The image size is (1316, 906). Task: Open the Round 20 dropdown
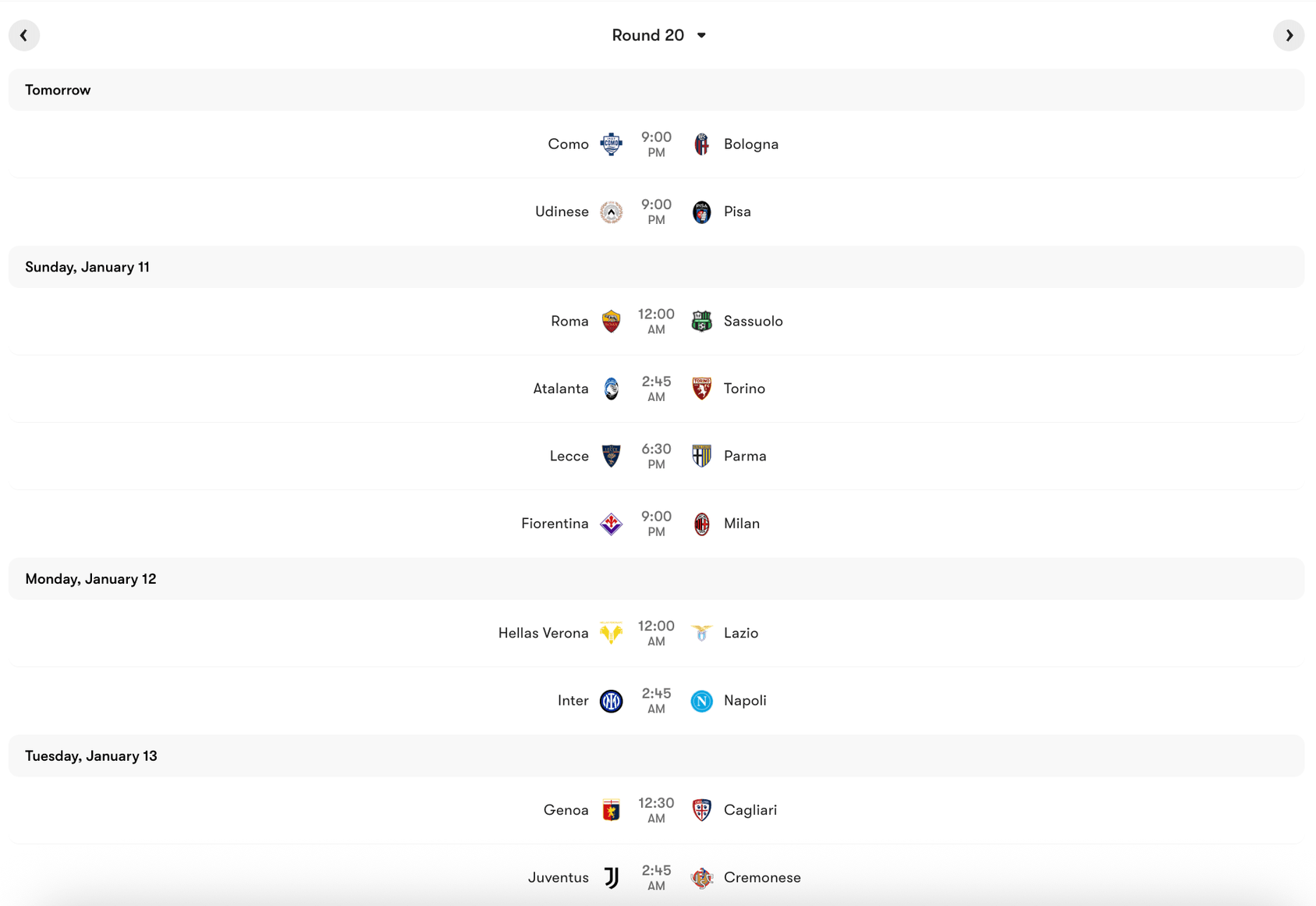coord(659,35)
